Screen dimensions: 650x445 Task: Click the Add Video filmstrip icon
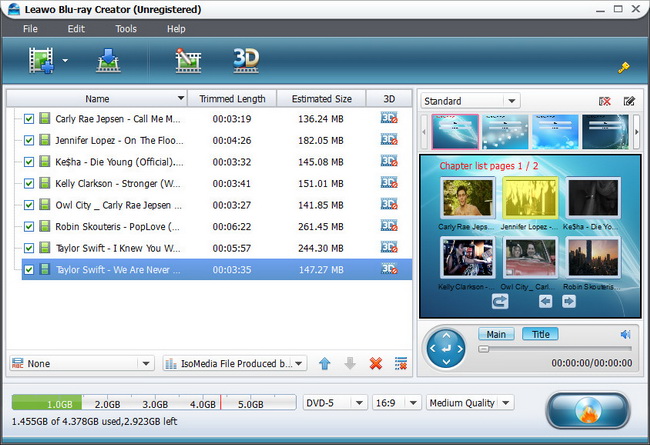41,61
